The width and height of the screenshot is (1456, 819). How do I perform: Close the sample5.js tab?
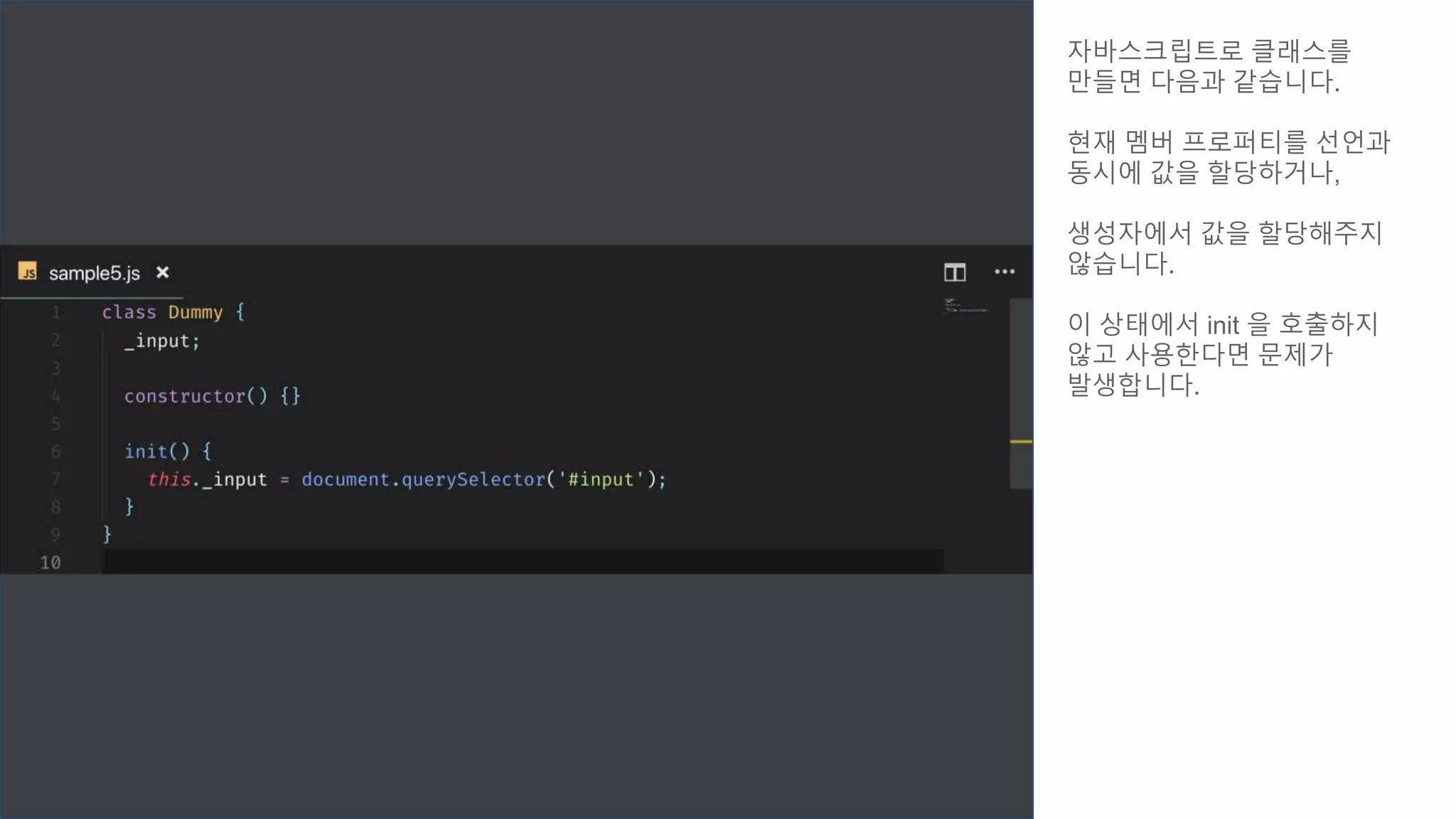162,272
